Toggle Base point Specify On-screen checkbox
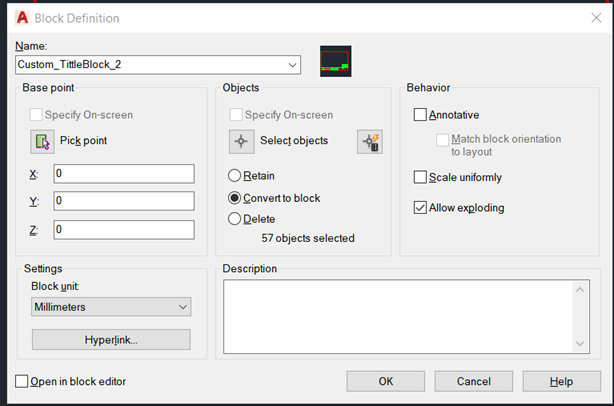This screenshot has width=614, height=406. [x=36, y=115]
